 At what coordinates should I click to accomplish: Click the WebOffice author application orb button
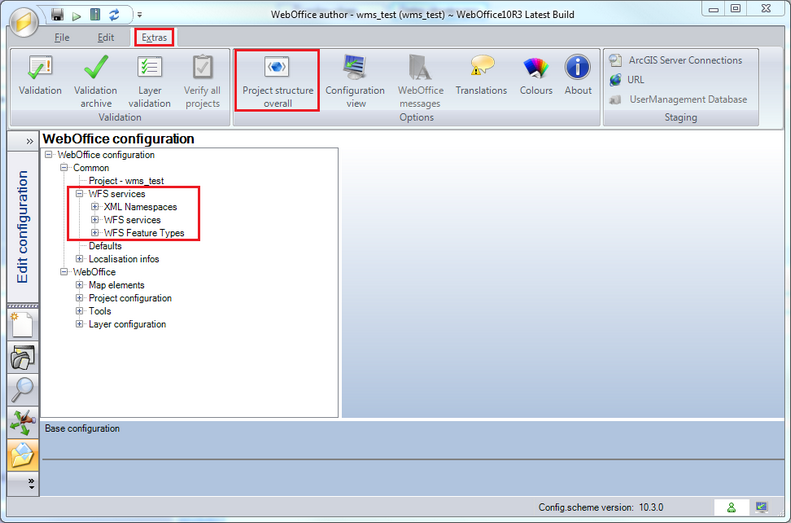23,21
